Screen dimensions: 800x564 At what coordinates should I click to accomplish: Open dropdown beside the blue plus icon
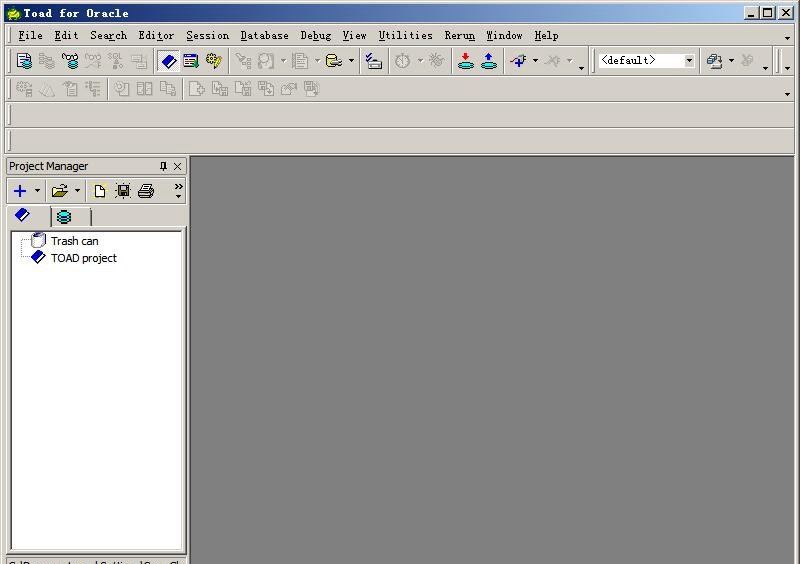coord(37,191)
